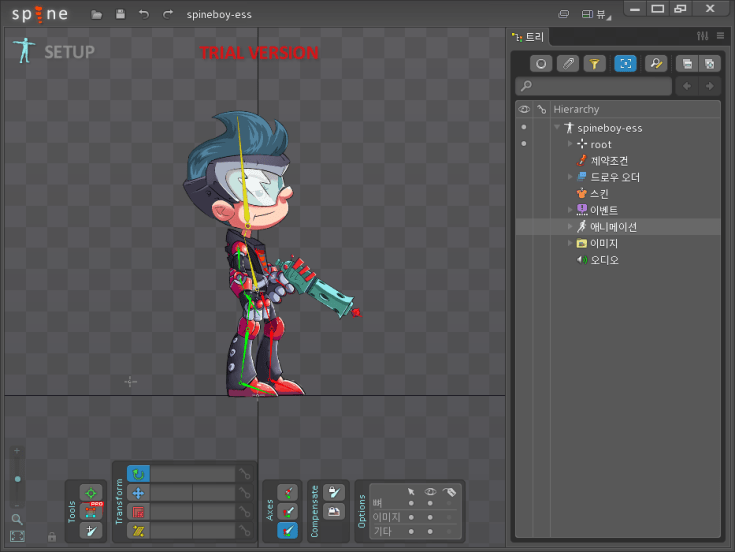Collapse the spineboy-ess skeleton node

tap(557, 128)
